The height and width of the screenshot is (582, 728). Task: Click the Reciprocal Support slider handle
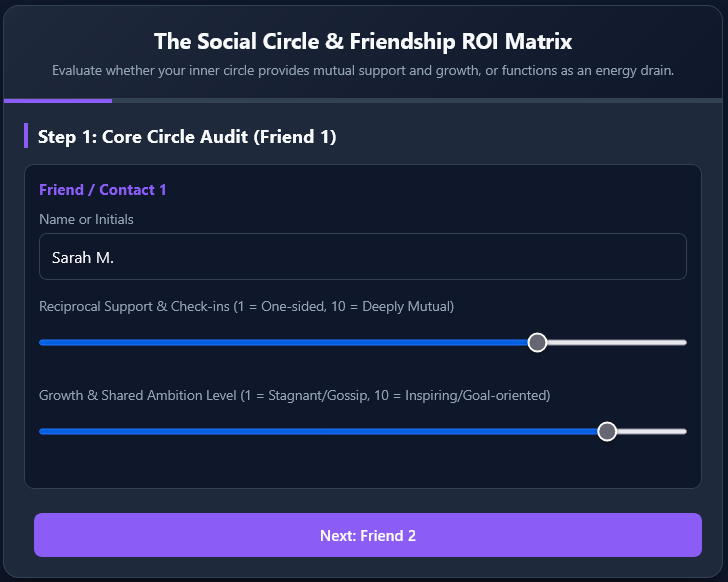pos(537,343)
